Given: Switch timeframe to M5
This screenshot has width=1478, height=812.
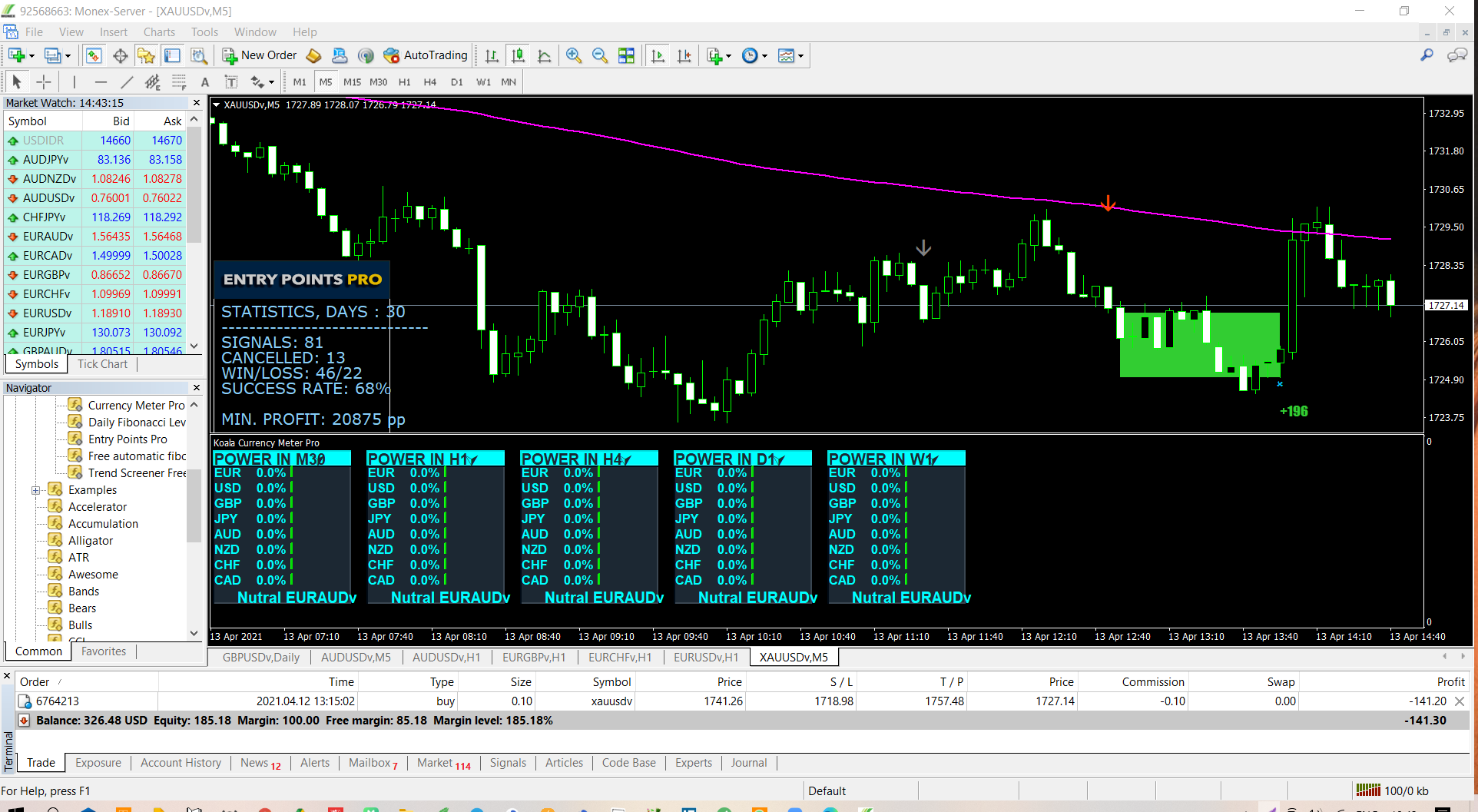Looking at the screenshot, I should (326, 81).
